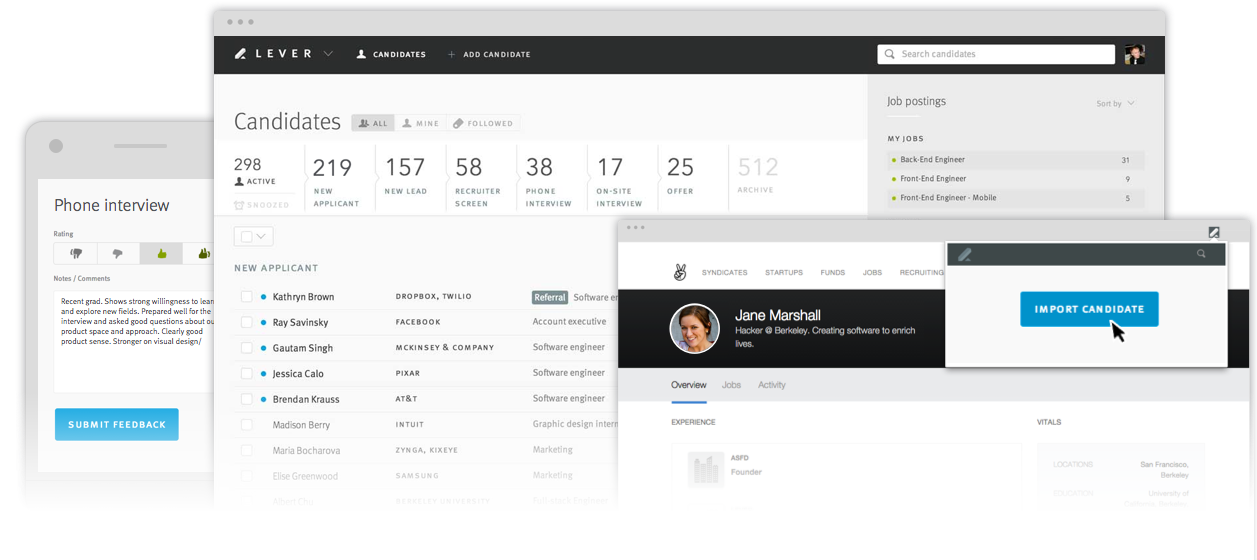
Task: Select the strong thumbs-down rating
Action: 76,254
